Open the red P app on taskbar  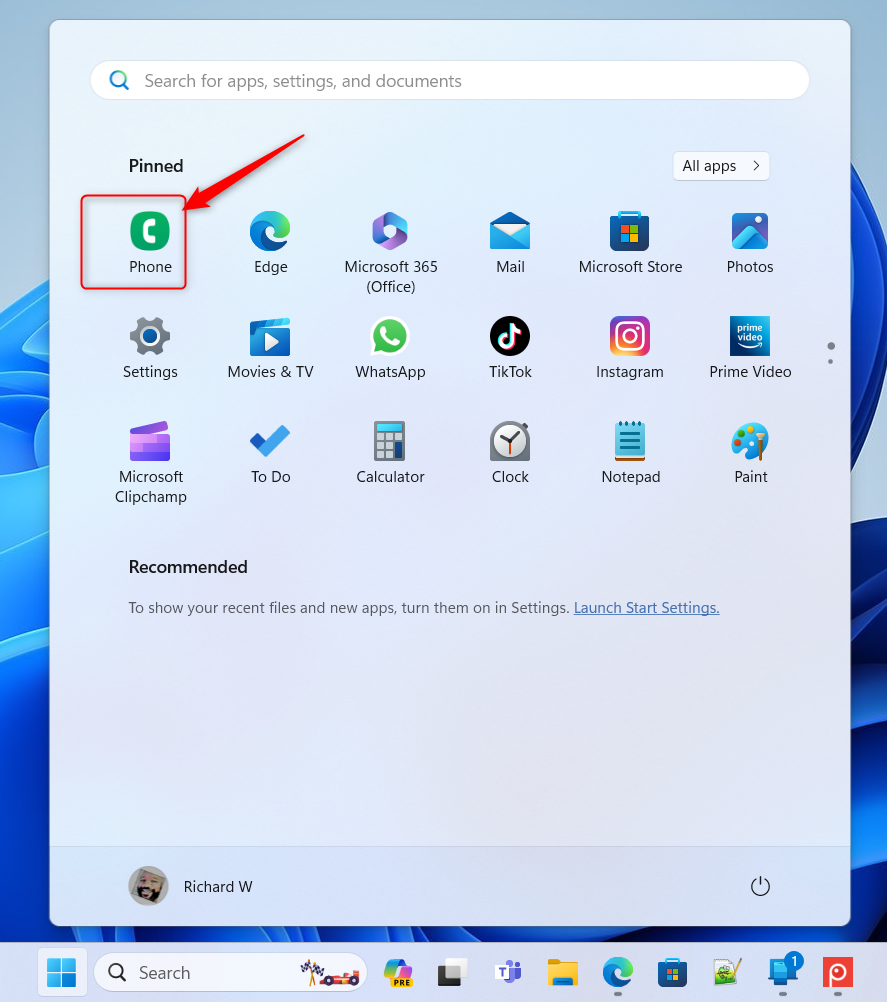tap(838, 973)
